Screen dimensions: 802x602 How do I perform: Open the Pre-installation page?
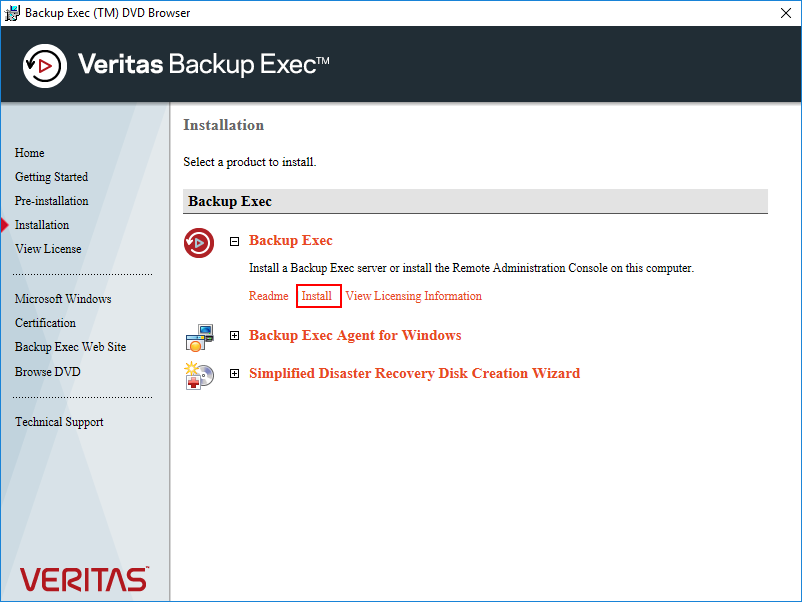[51, 201]
